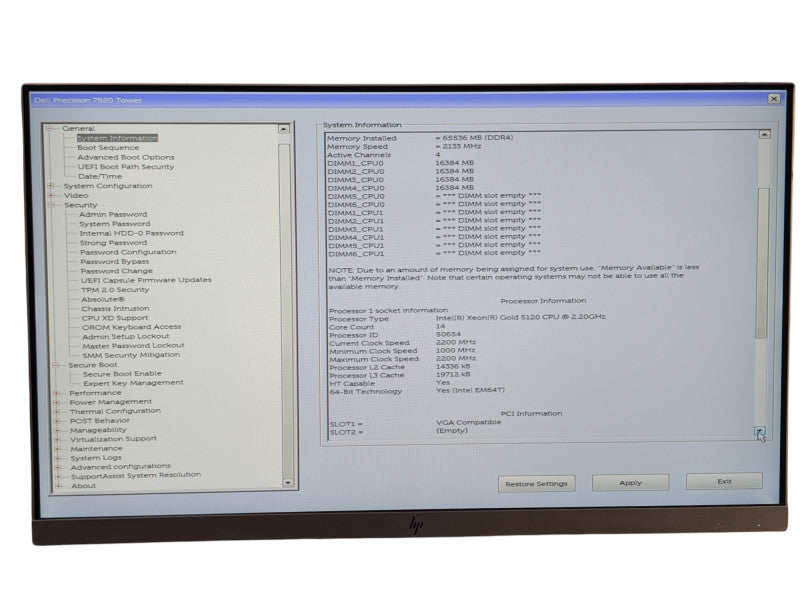This screenshot has height=602, width=800.
Task: Open Advanced Boot Options
Action: [126, 157]
